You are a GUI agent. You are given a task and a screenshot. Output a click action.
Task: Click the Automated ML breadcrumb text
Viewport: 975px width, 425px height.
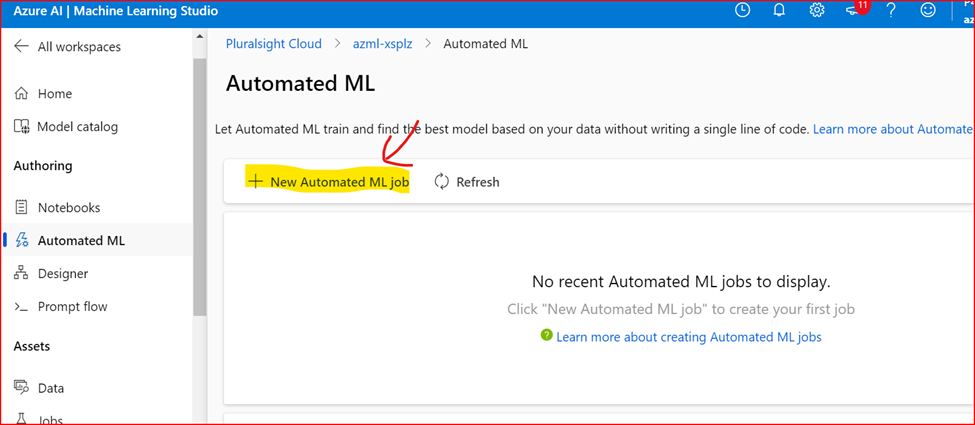point(486,44)
